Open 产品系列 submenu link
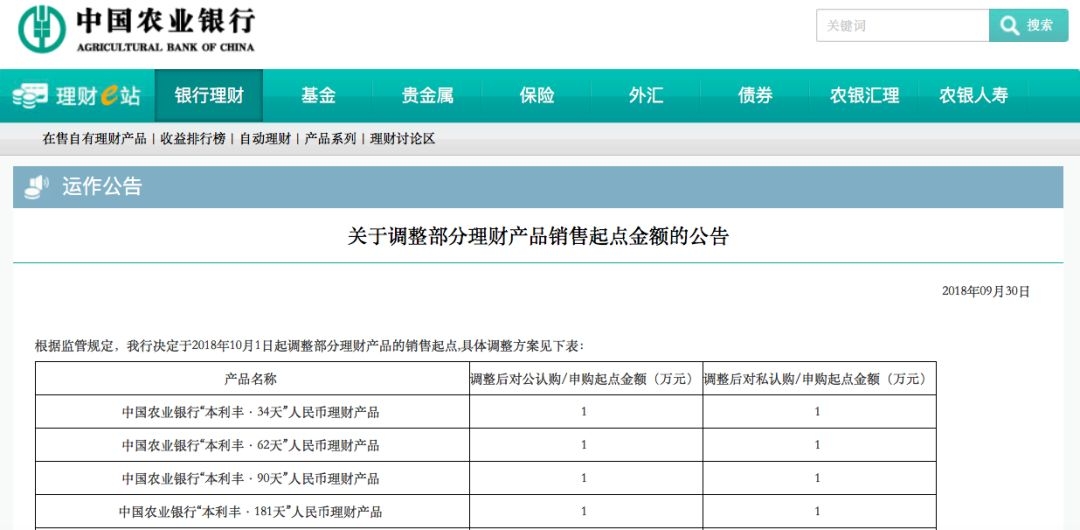This screenshot has height=530, width=1080. pyautogui.click(x=331, y=139)
